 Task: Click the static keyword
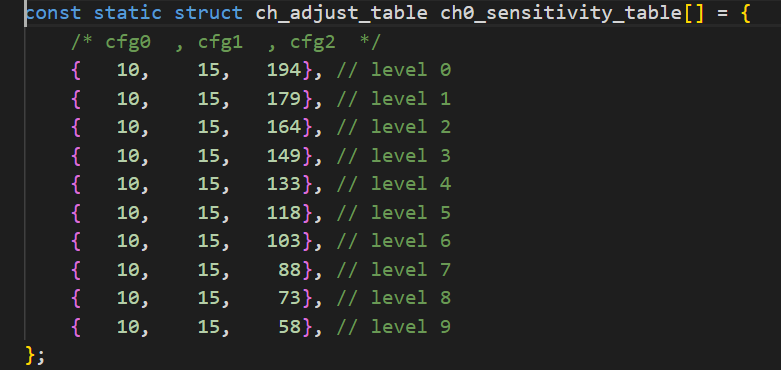pyautogui.click(x=128, y=13)
